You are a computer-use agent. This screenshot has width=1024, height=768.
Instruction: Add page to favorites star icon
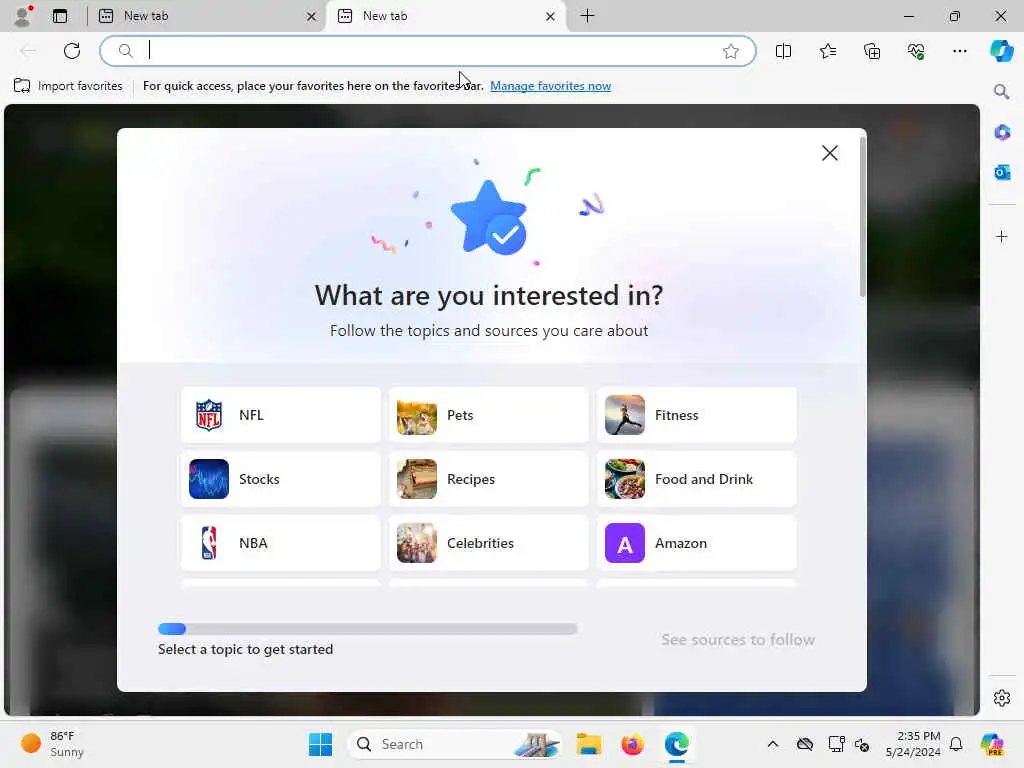coord(731,51)
